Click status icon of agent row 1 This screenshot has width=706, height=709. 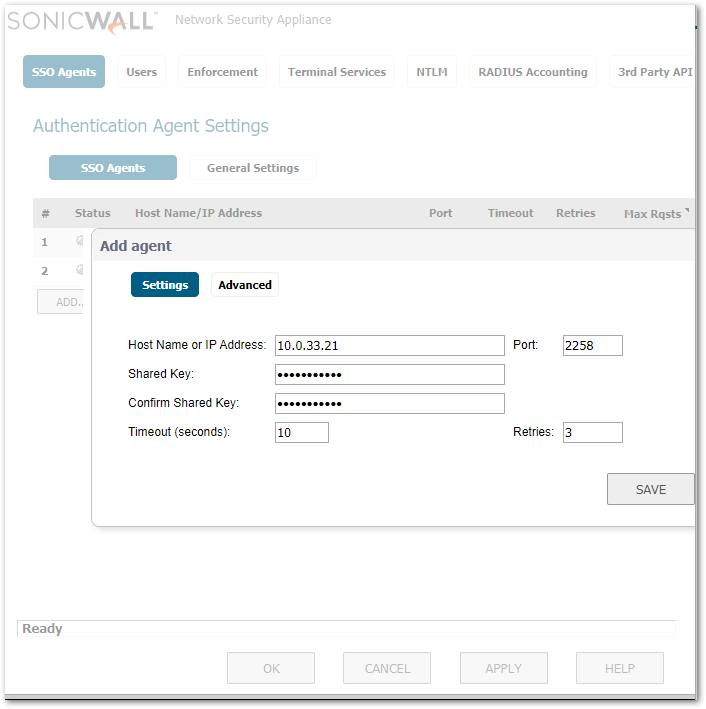(x=80, y=241)
